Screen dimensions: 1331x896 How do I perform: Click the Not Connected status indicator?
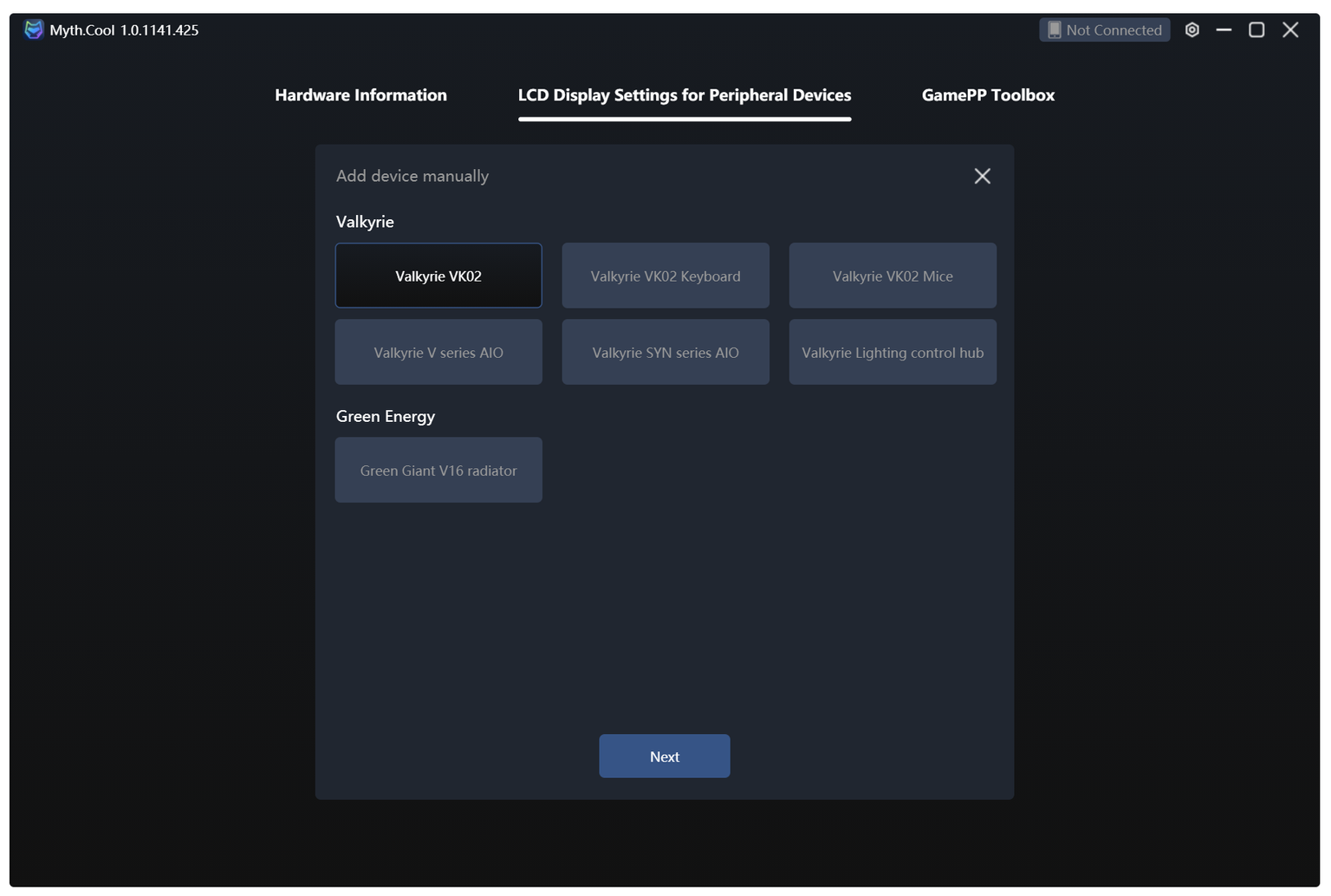pos(1105,29)
